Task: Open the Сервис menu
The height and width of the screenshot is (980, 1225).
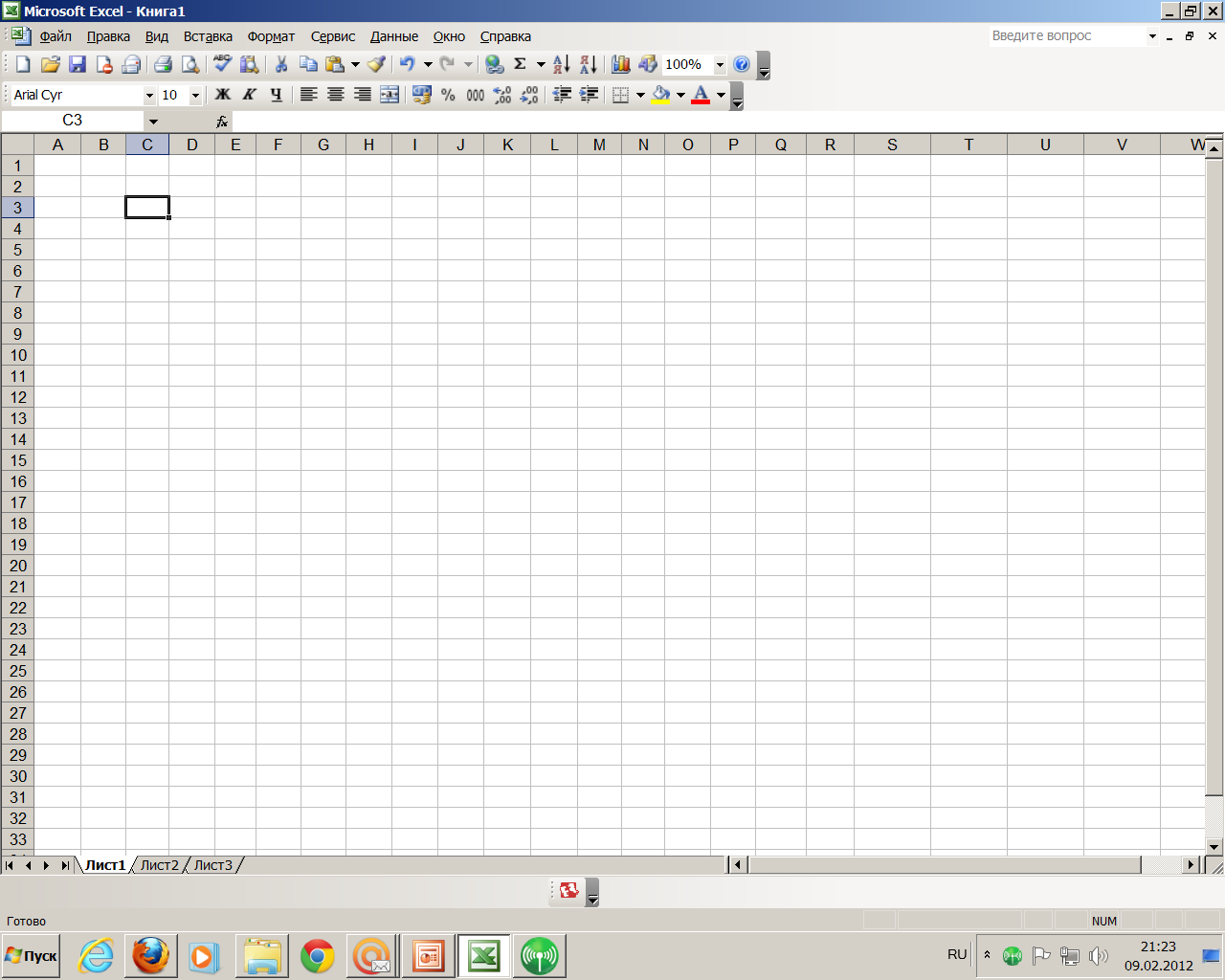Action: pyautogui.click(x=333, y=36)
